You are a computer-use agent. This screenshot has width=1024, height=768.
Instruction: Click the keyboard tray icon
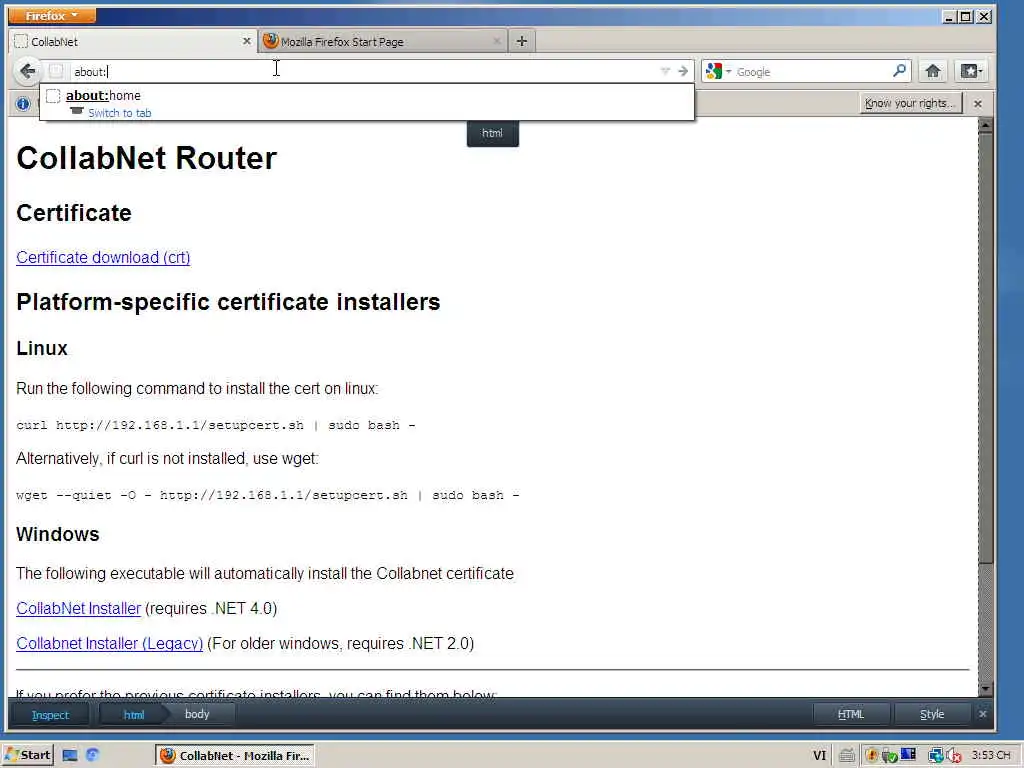pyautogui.click(x=846, y=756)
